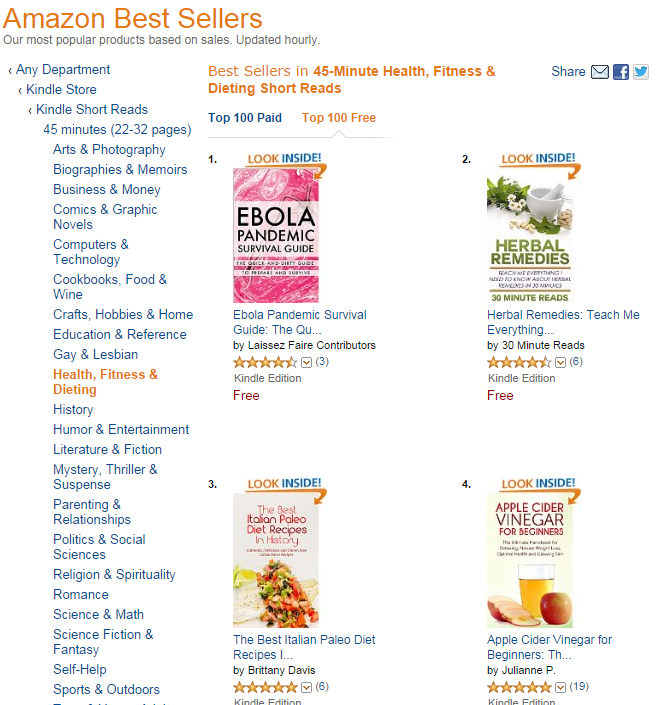Viewport: 661px width, 705px height.
Task: Expand rating dropdown for Ebola Pandemic guide
Action: click(x=307, y=362)
